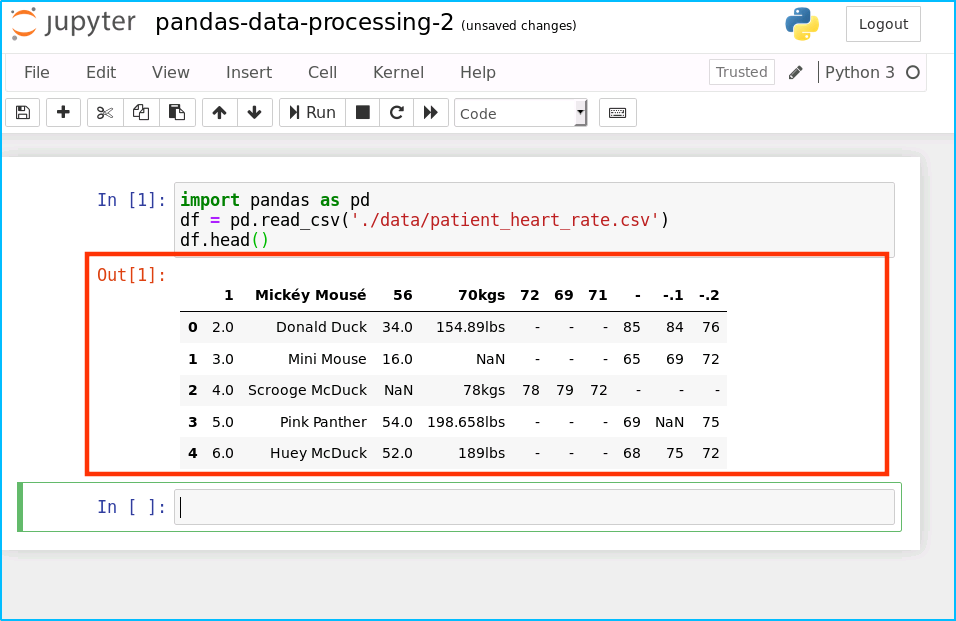Click the In [1] prompt
Viewport: 956px width, 621px height.
131,200
